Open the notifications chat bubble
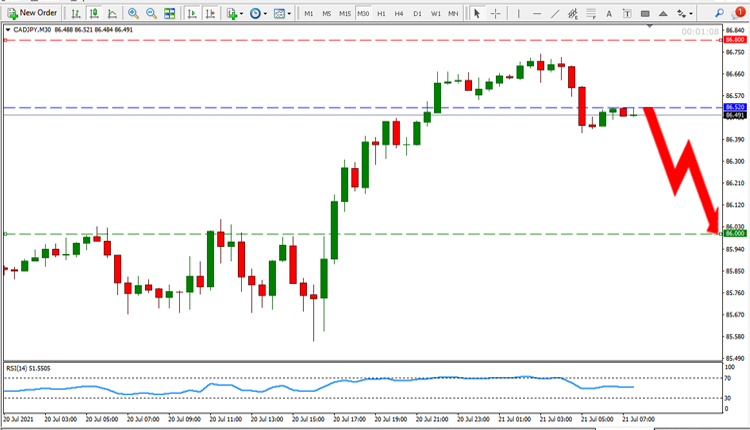 coord(739,13)
